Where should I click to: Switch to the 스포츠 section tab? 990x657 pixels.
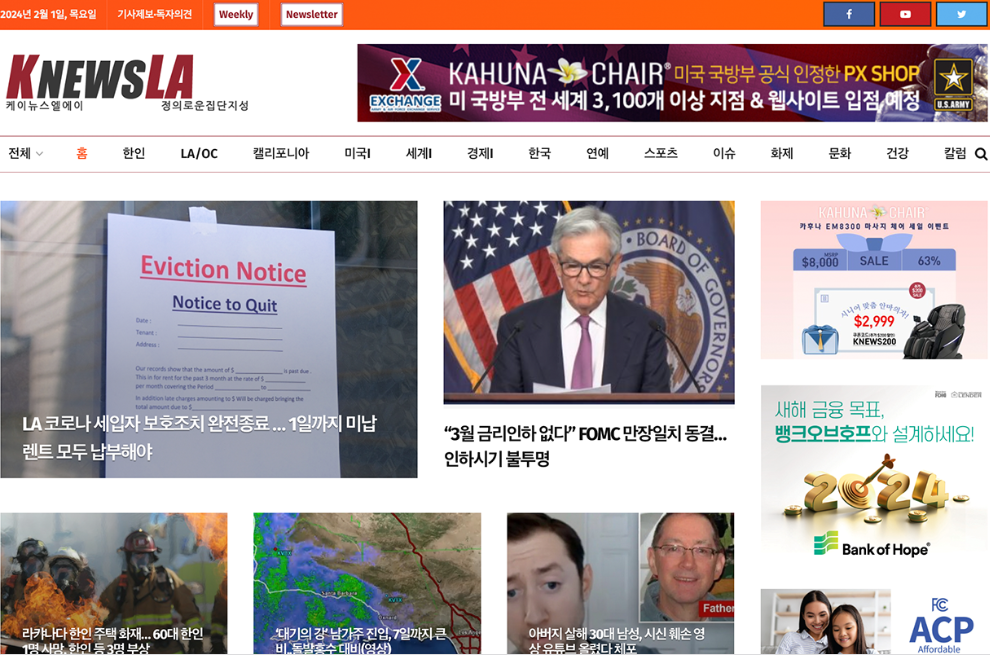[659, 154]
